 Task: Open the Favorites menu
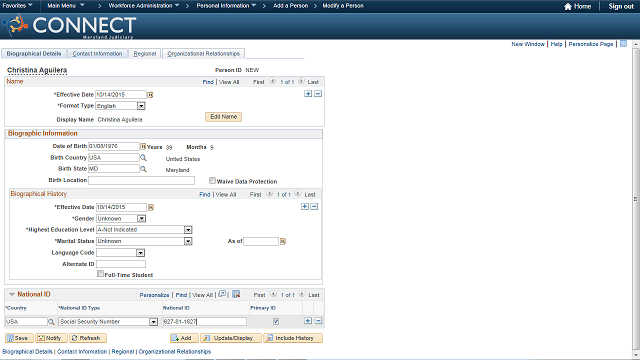coord(17,6)
